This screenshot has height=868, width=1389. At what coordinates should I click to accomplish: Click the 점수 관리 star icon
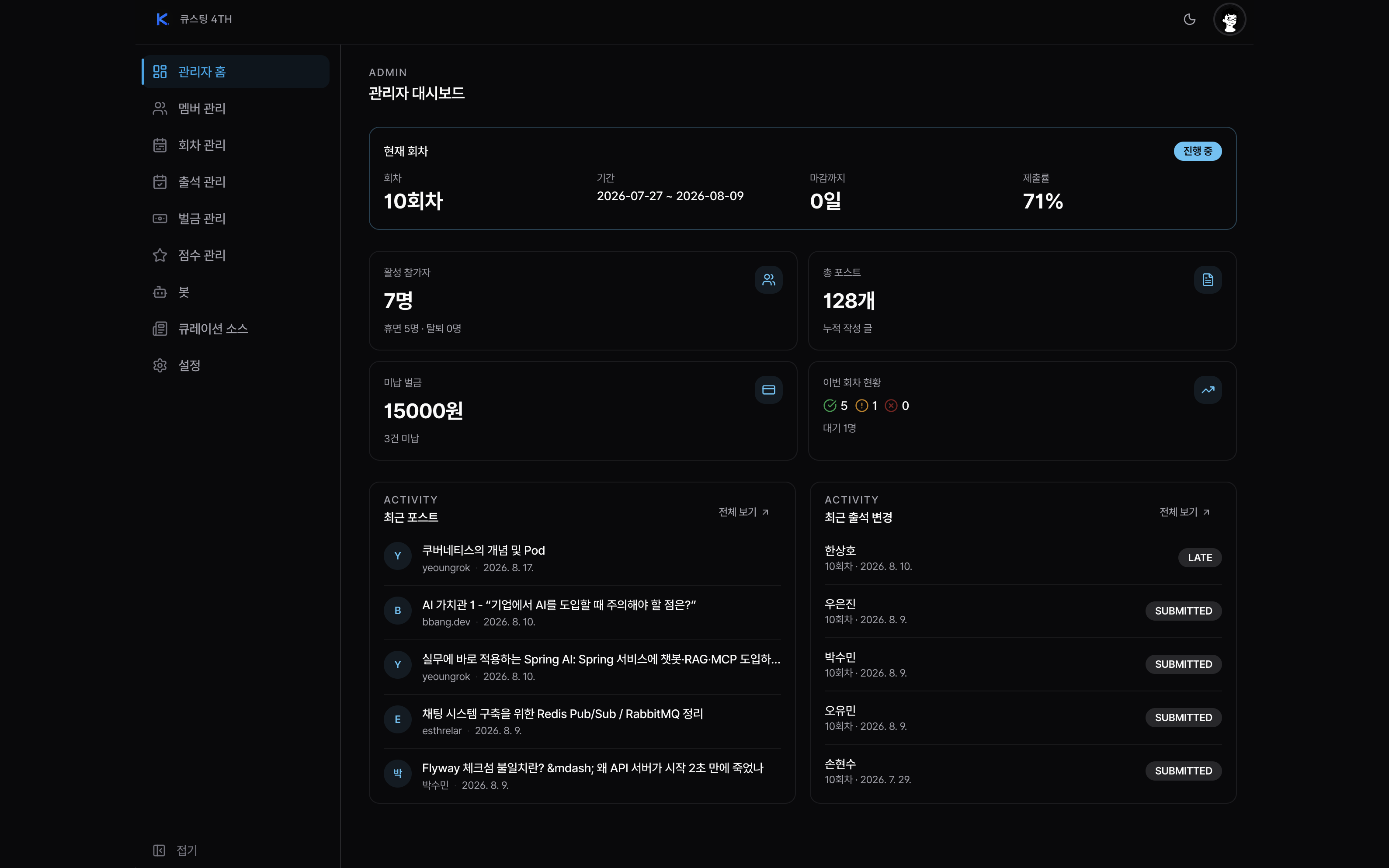point(160,256)
